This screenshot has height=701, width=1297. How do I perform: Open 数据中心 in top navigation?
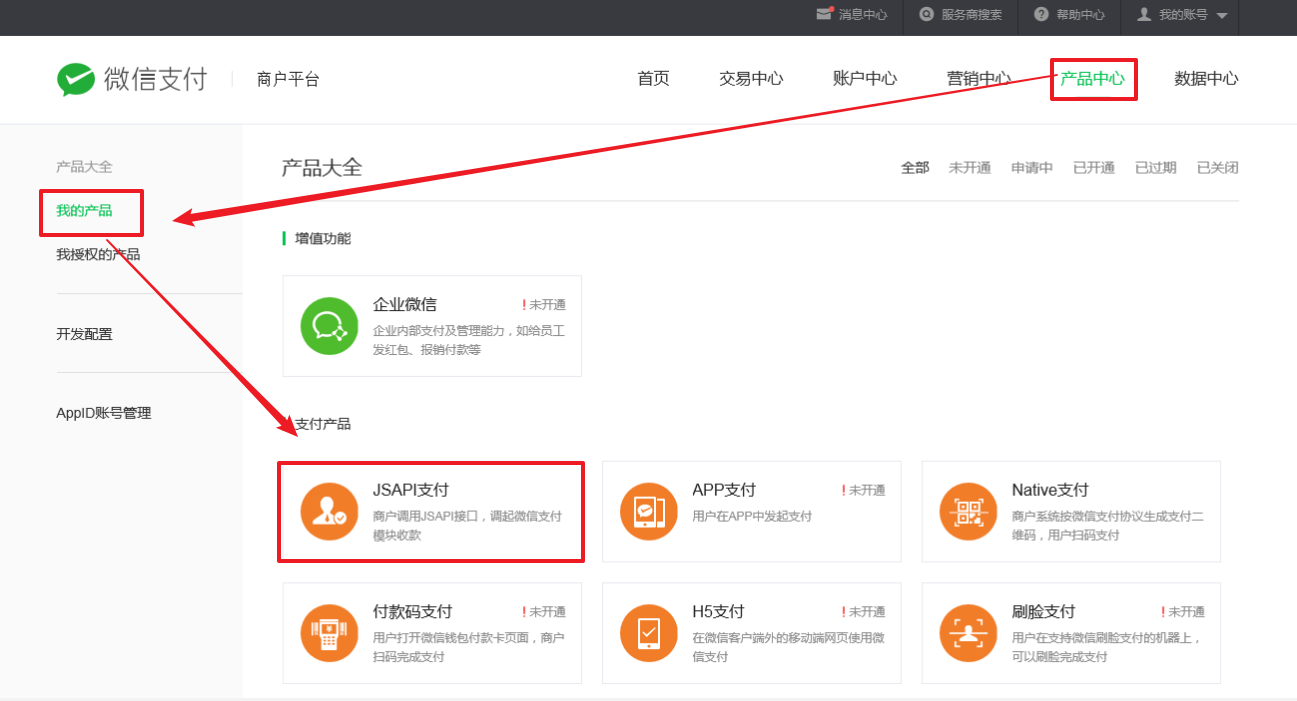(1206, 79)
